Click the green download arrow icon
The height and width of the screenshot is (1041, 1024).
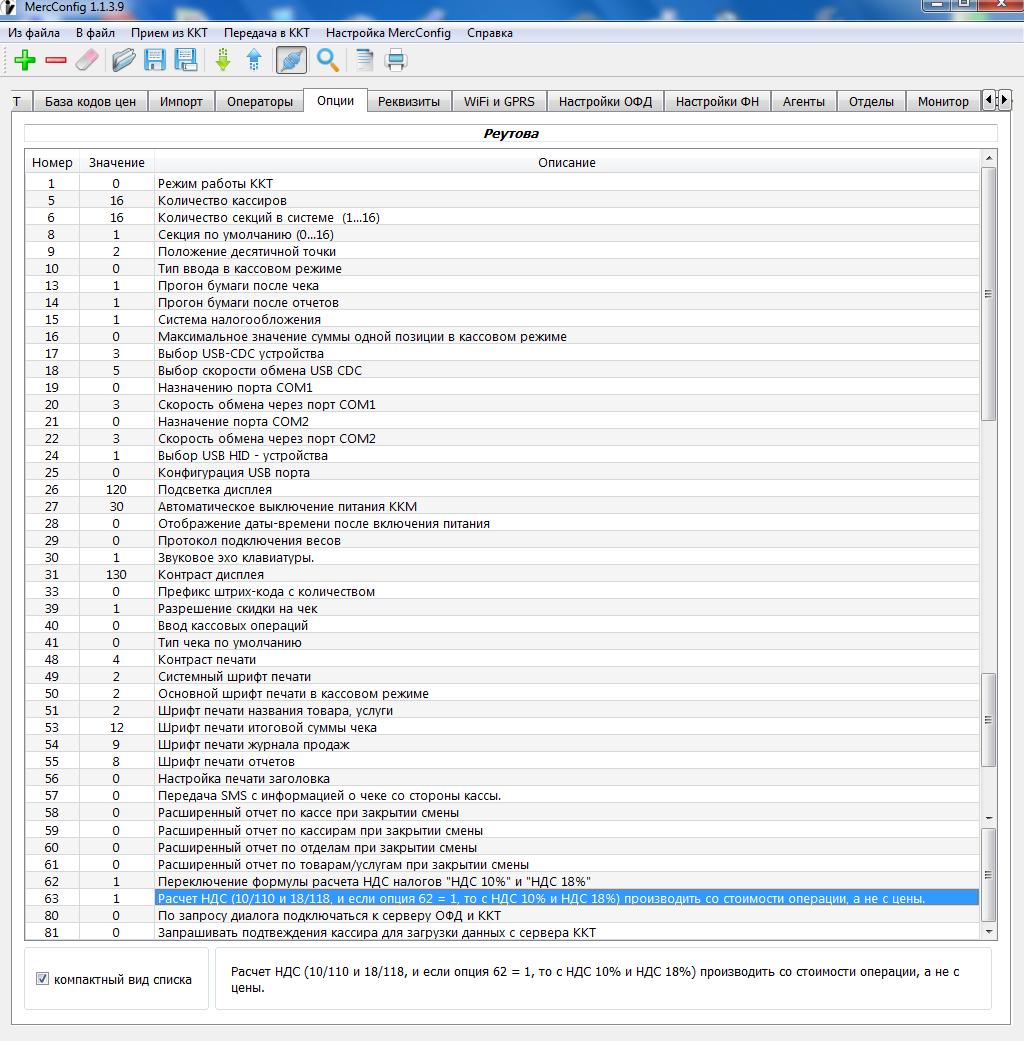(223, 60)
